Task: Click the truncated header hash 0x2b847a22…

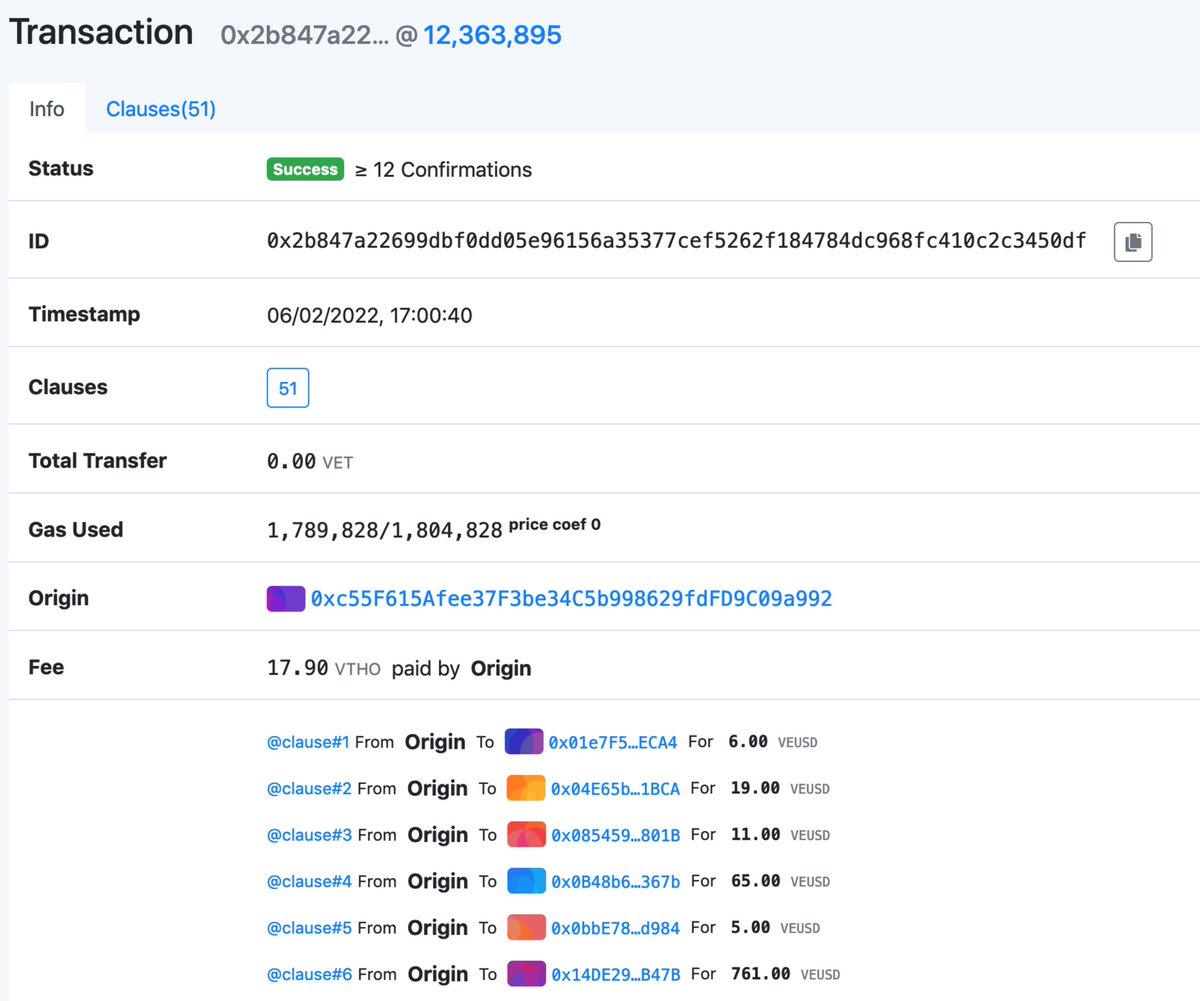Action: coord(305,35)
